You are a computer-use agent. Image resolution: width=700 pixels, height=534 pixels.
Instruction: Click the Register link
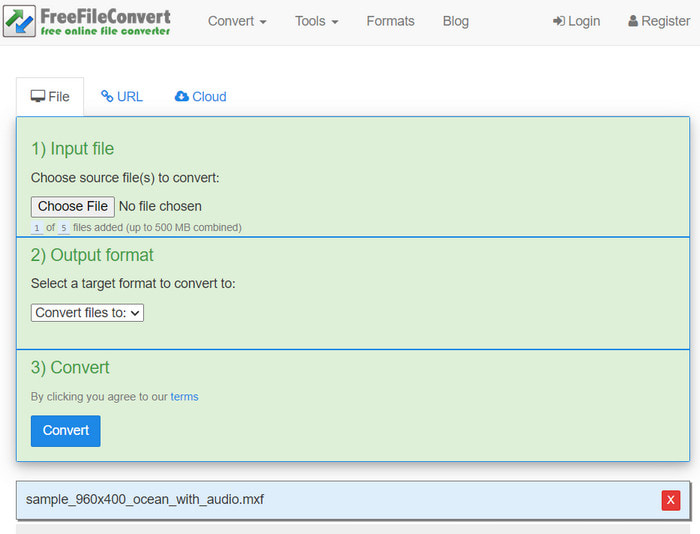pyautogui.click(x=659, y=21)
